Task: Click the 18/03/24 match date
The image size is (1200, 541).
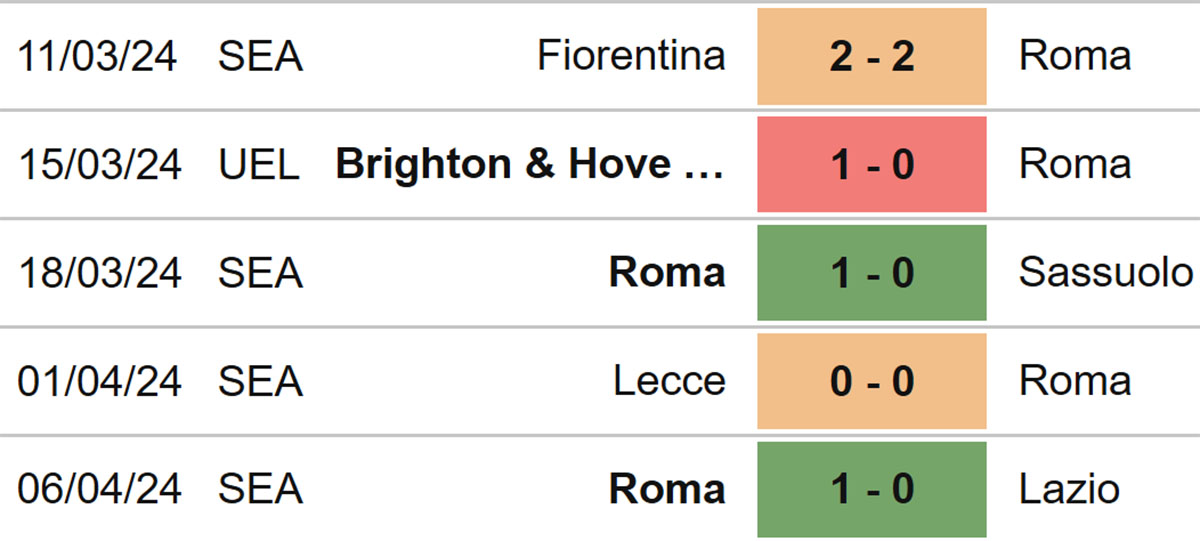Action: tap(98, 273)
